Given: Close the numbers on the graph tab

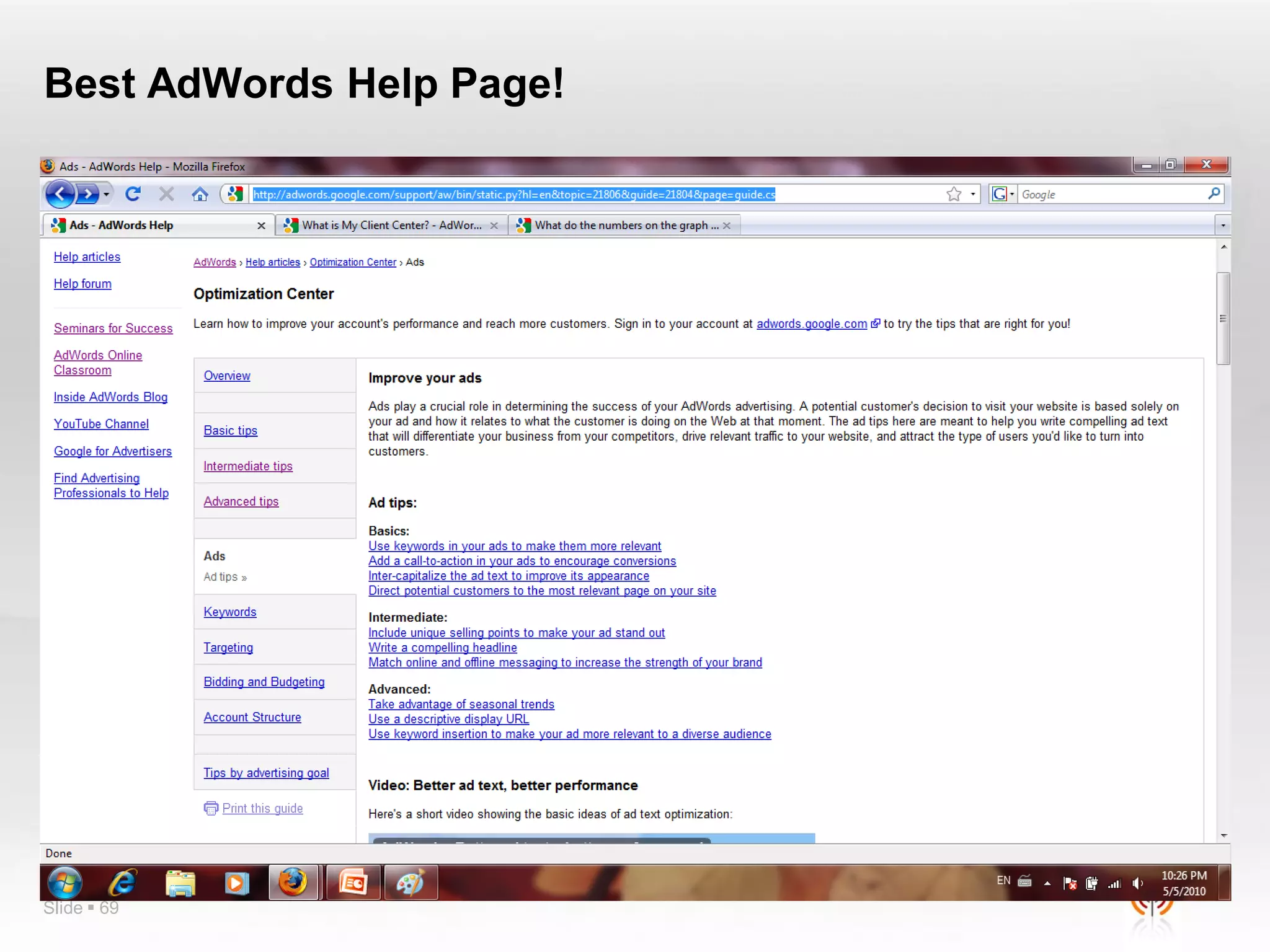Looking at the screenshot, I should (x=726, y=226).
